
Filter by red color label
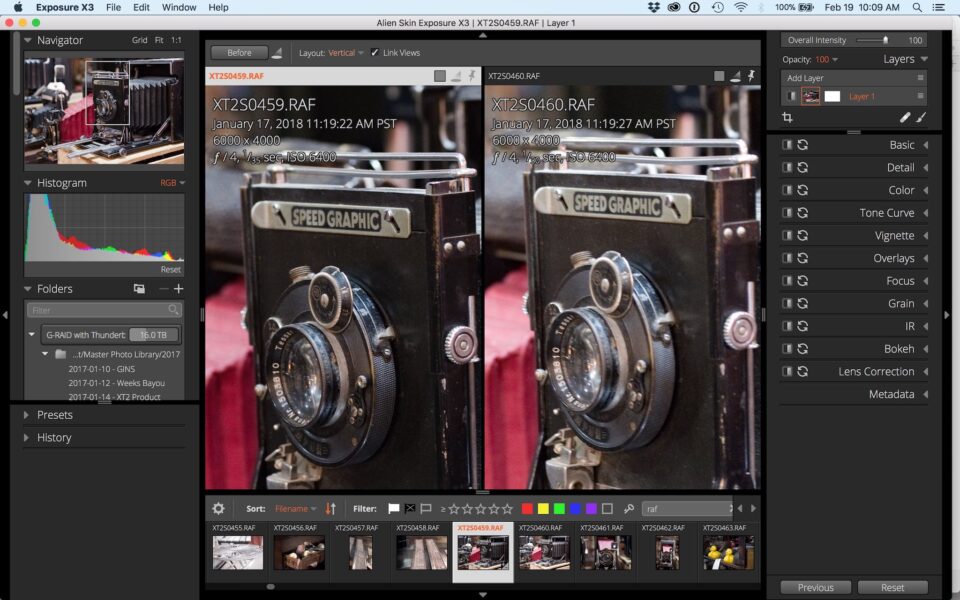click(x=527, y=508)
